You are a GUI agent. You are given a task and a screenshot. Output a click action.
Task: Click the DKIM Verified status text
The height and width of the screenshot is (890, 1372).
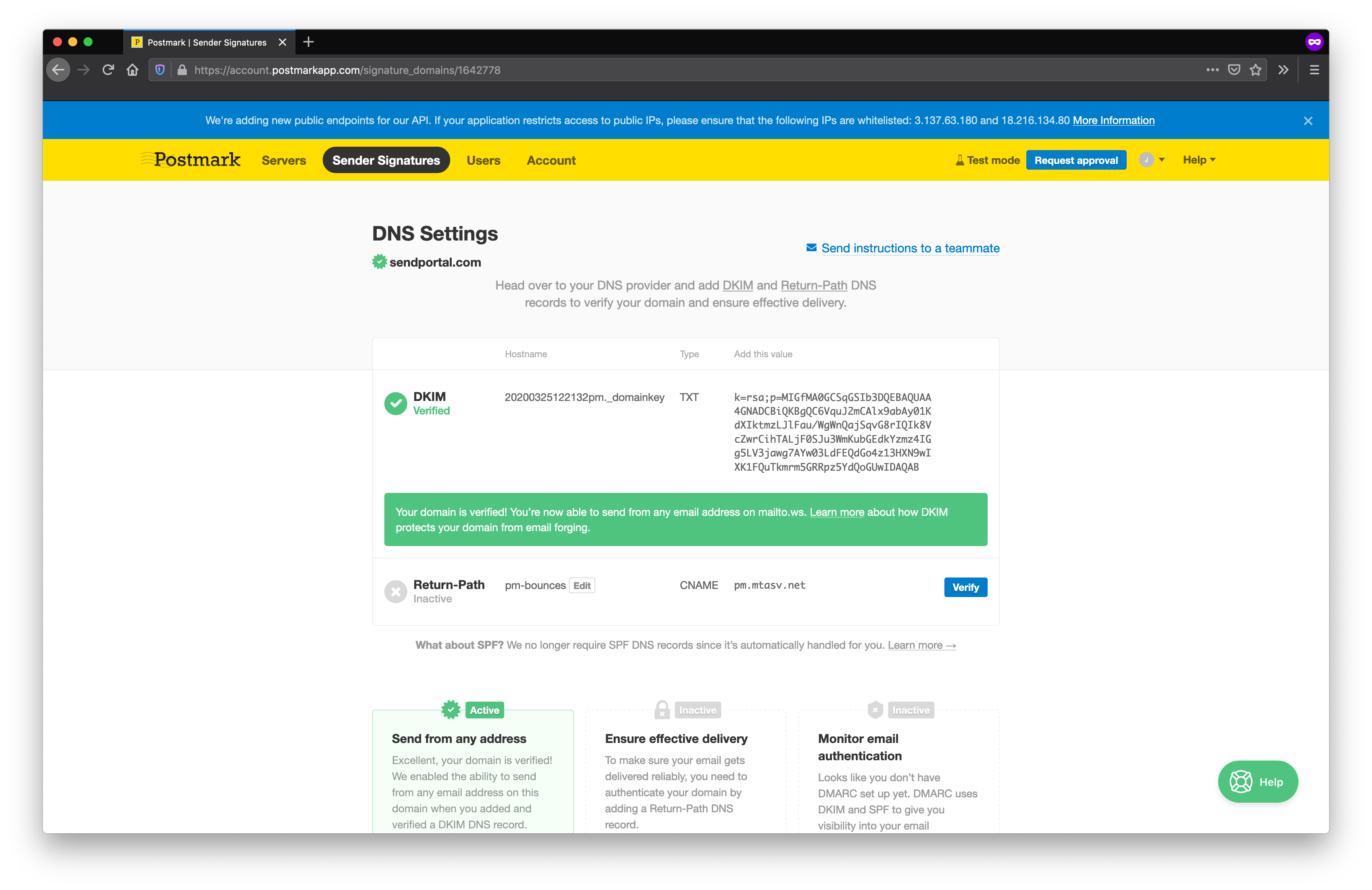[431, 411]
